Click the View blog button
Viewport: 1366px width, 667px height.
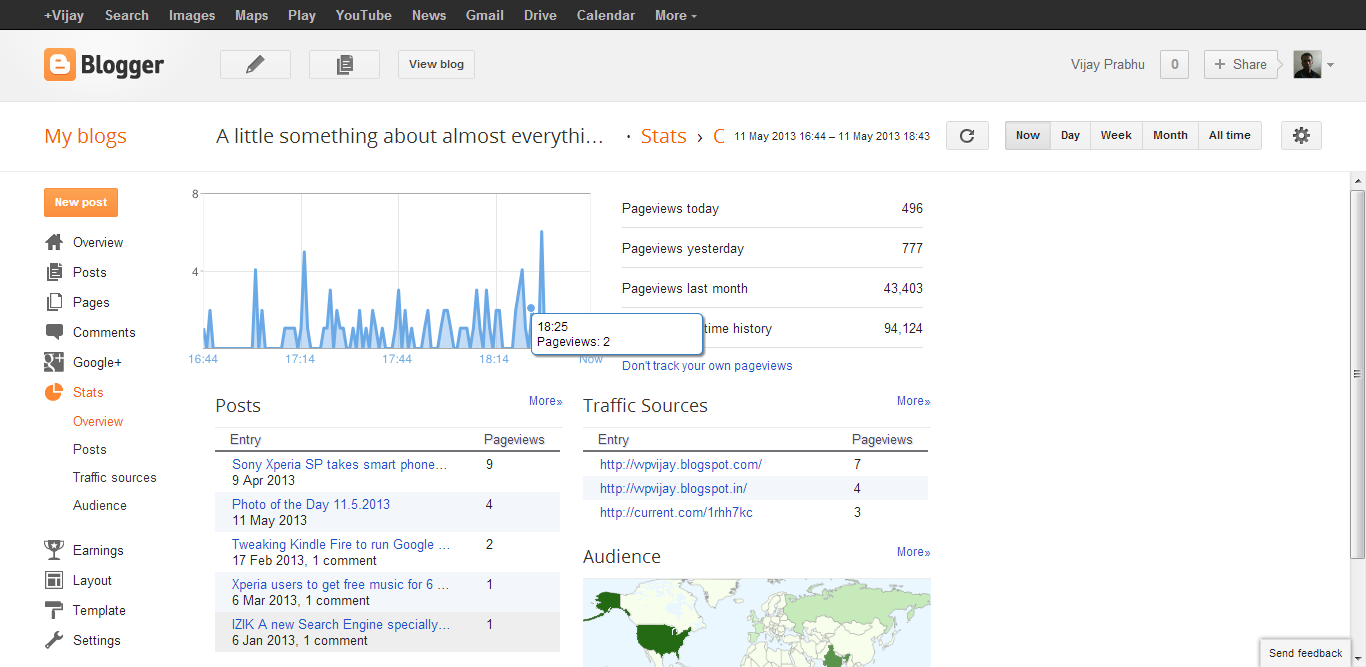[x=436, y=64]
